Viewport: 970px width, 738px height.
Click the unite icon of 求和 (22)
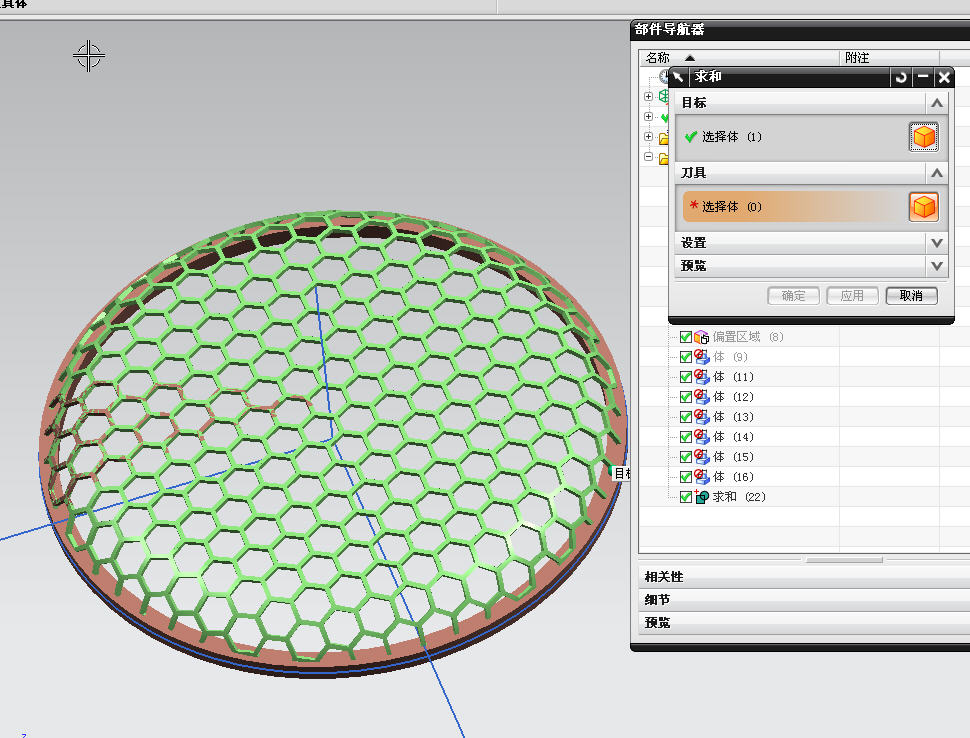pyautogui.click(x=701, y=497)
